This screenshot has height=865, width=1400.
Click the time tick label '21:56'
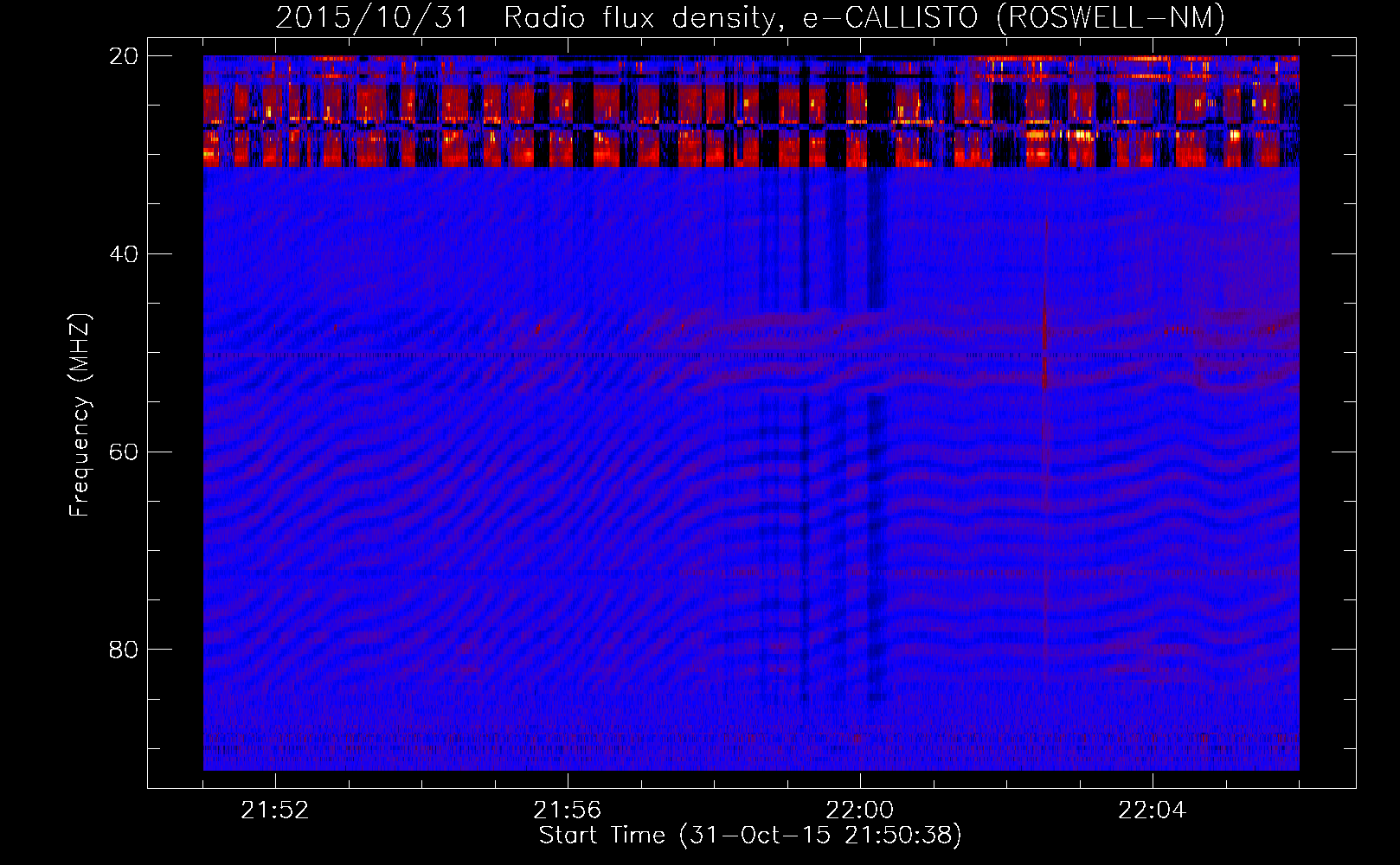point(568,811)
